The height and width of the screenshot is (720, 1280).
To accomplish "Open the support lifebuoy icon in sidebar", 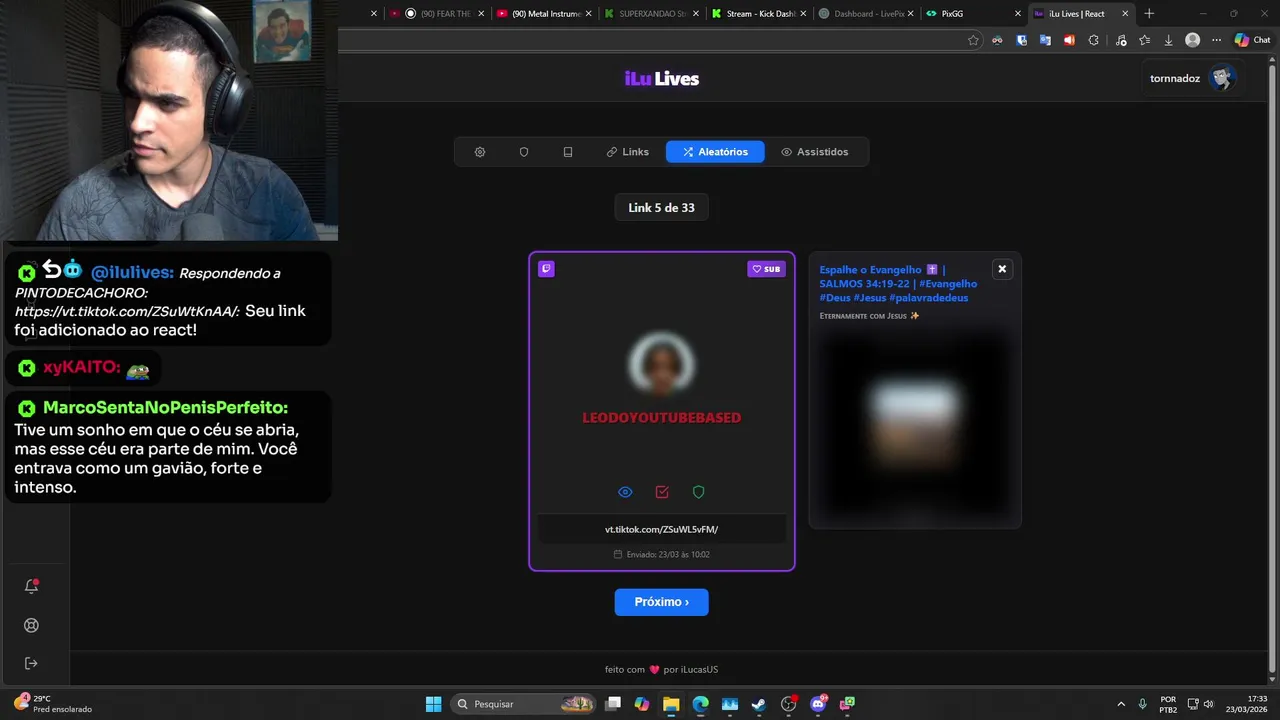I will click(x=31, y=625).
